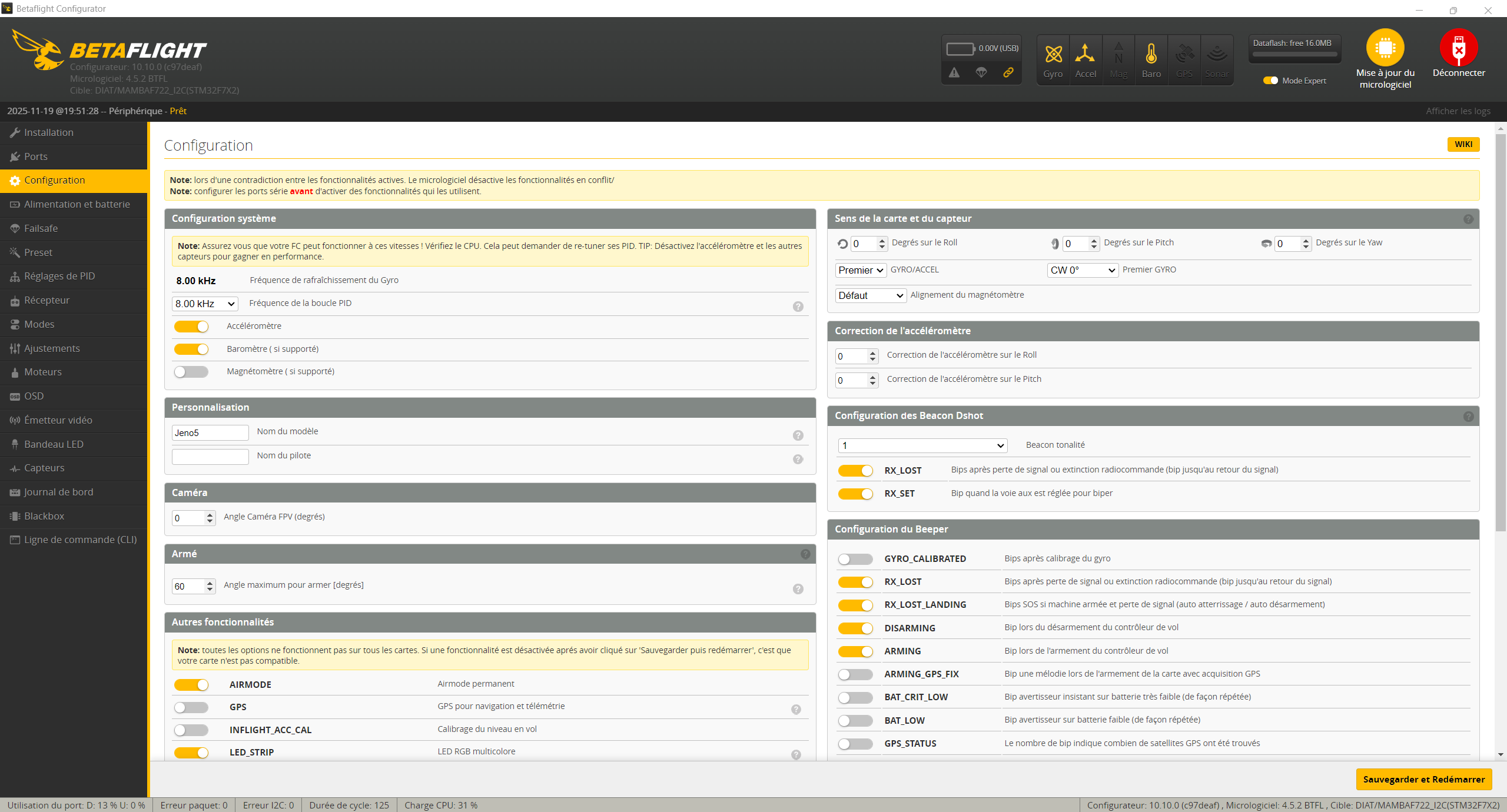This screenshot has width=1507, height=812.
Task: Click the help icon in Armé section header
Action: [805, 554]
